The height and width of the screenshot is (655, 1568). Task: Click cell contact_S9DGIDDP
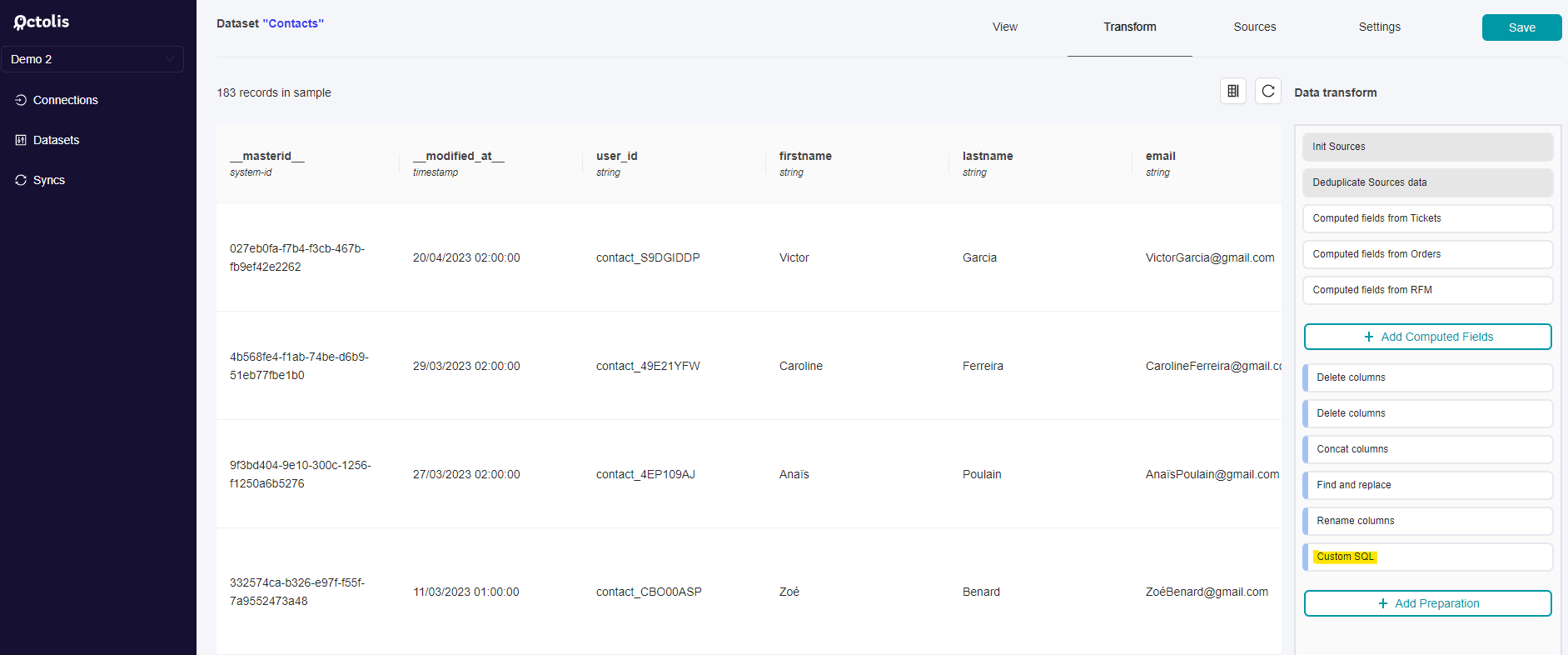click(648, 257)
